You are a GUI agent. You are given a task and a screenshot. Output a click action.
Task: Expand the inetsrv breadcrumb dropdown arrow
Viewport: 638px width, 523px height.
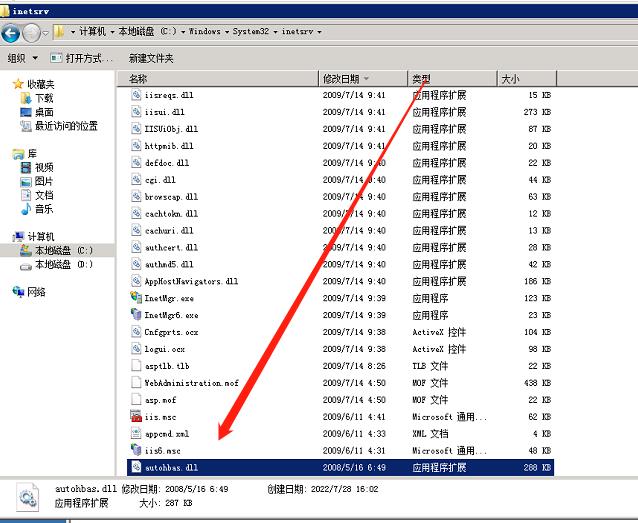click(319, 32)
